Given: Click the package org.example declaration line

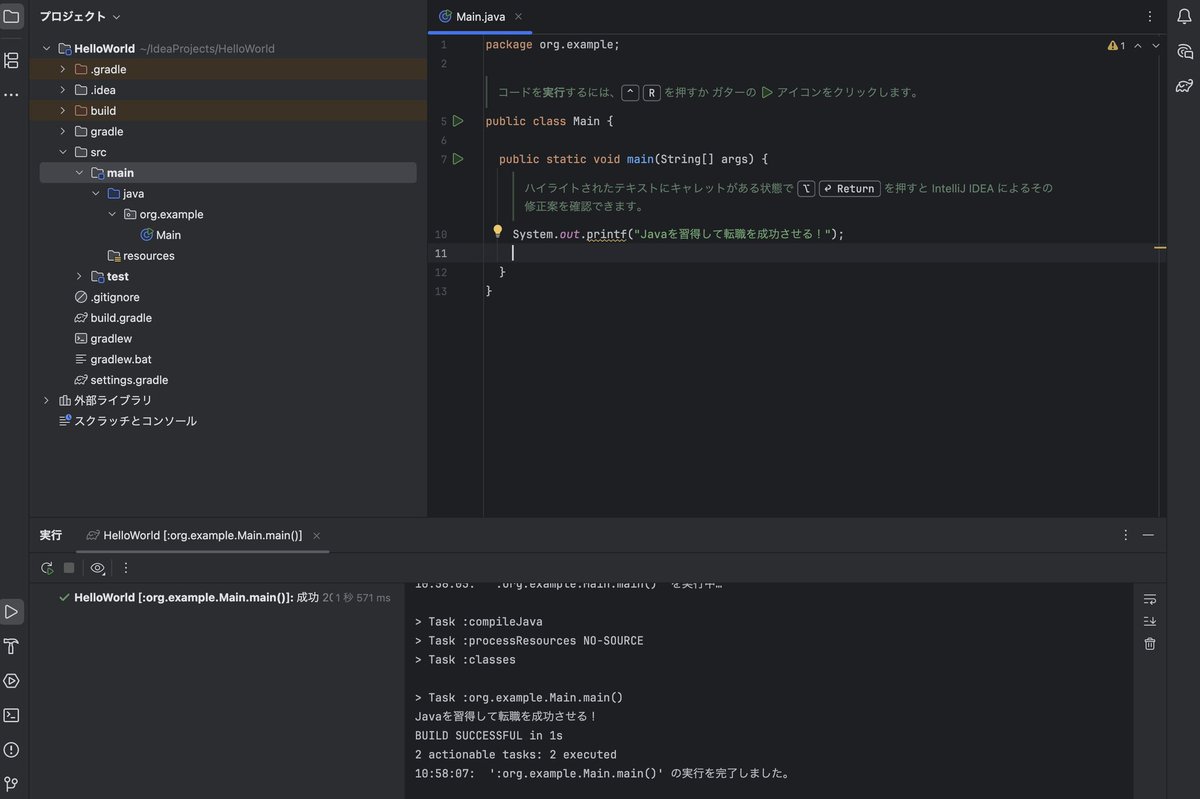Looking at the screenshot, I should (x=552, y=45).
